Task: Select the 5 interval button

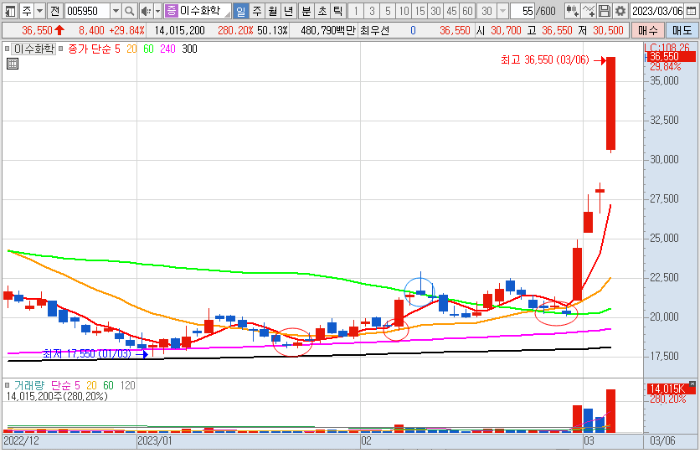Action: tap(388, 10)
